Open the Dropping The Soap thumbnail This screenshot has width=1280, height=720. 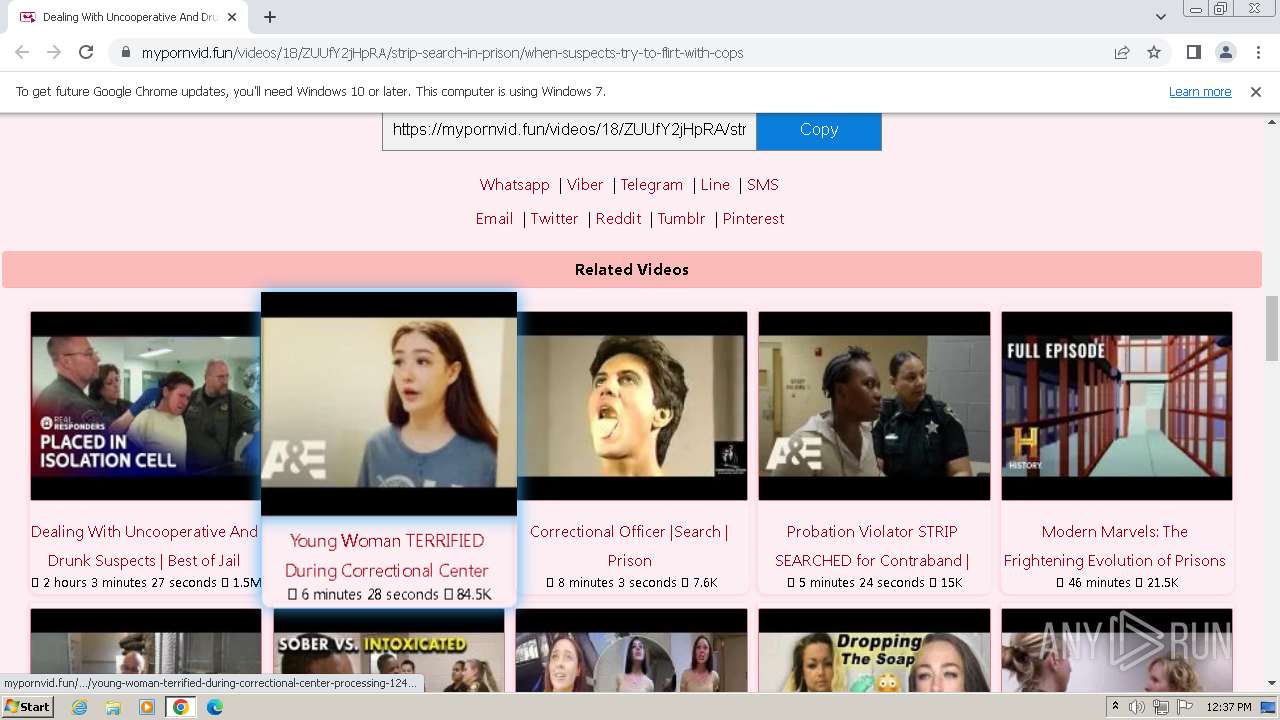[874, 650]
